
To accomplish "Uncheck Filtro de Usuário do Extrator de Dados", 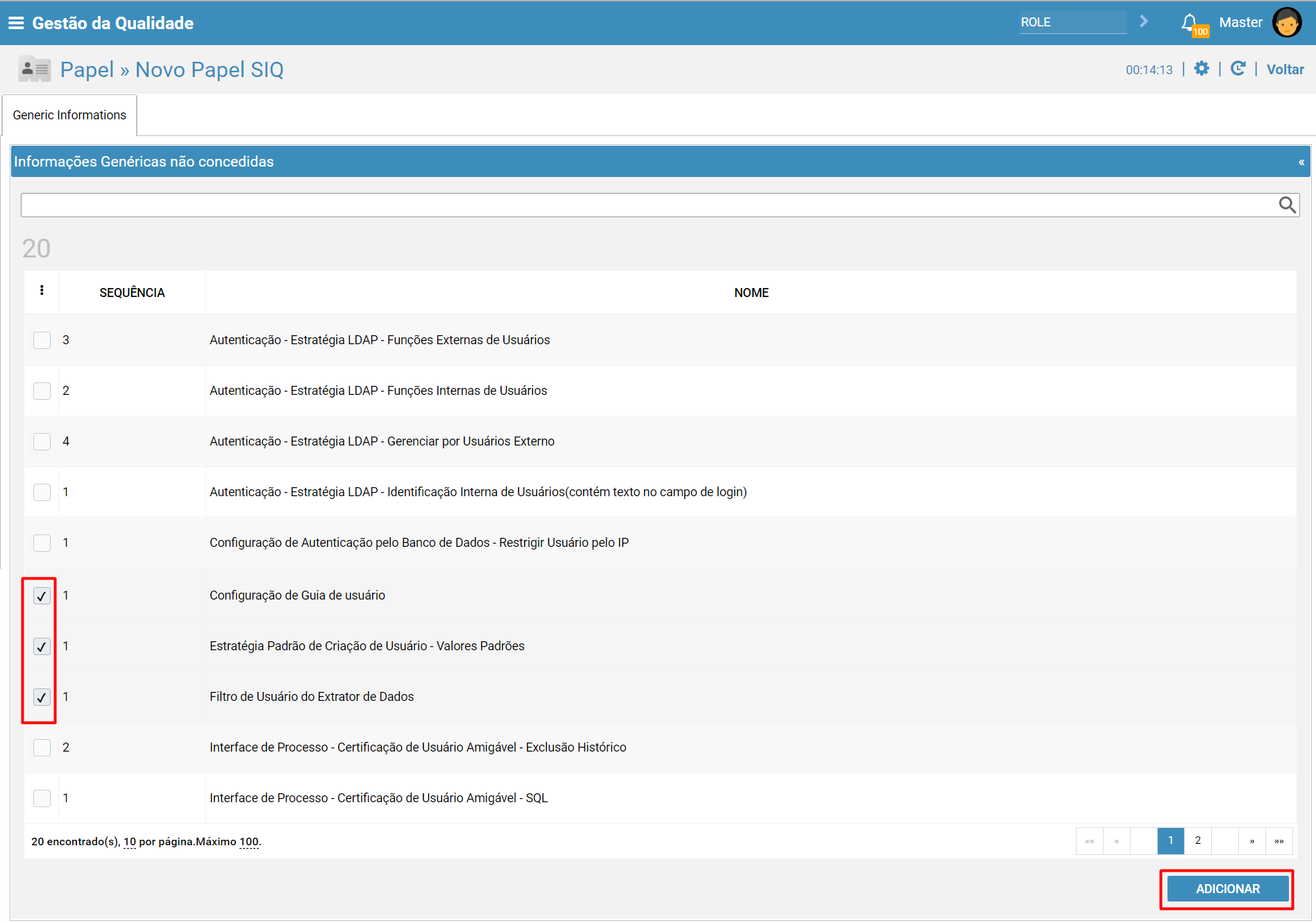I will coord(42,697).
